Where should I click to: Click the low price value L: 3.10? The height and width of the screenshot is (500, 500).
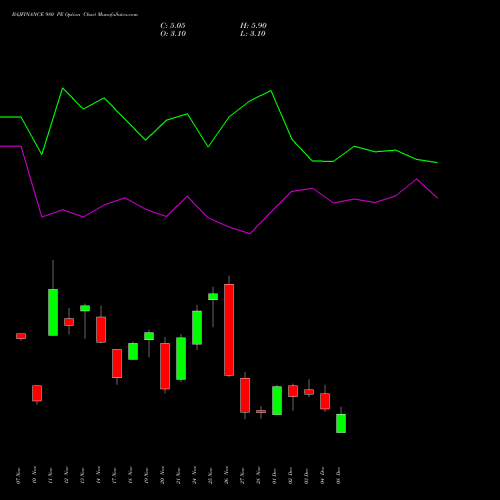point(253,34)
